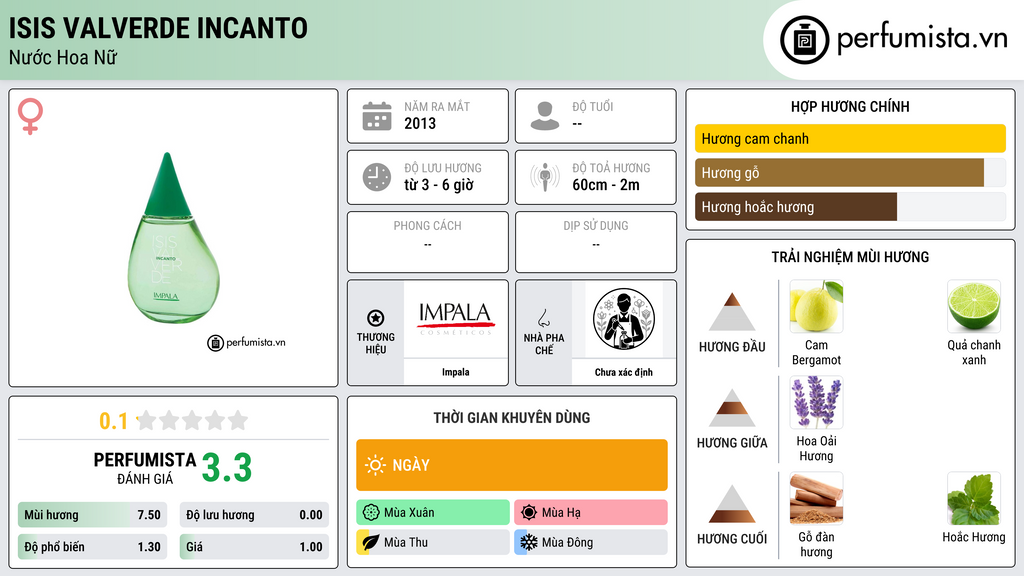This screenshot has height=576, width=1024.
Task: Click the perfumista.vn bottle logo icon
Action: [804, 40]
